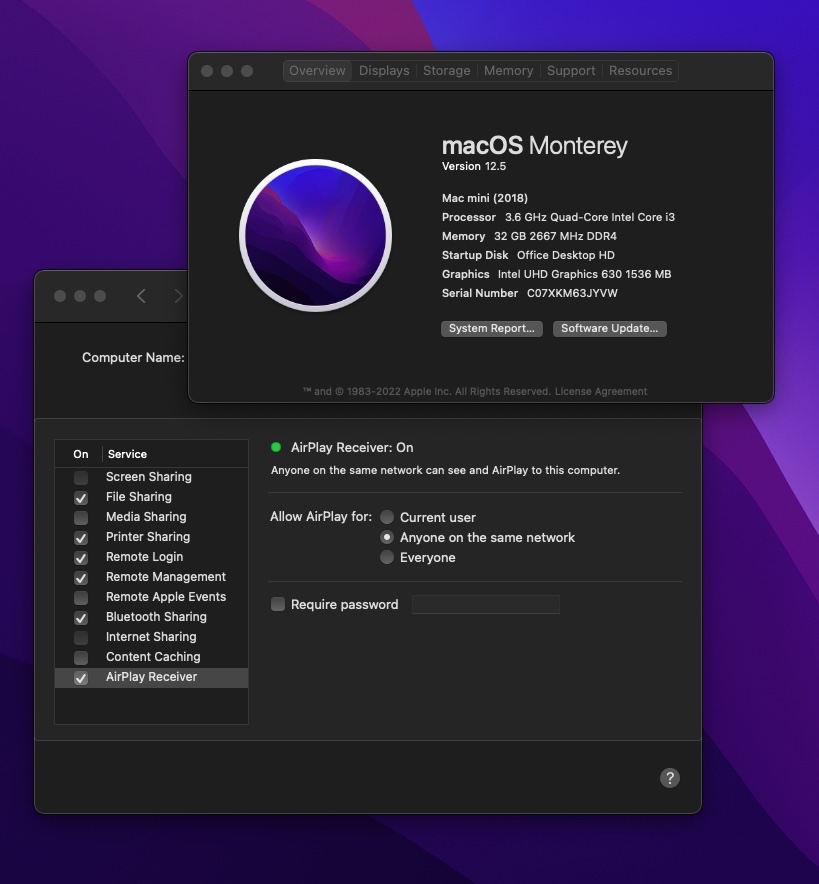Click the green AirPlay Receiver status dot

click(276, 447)
